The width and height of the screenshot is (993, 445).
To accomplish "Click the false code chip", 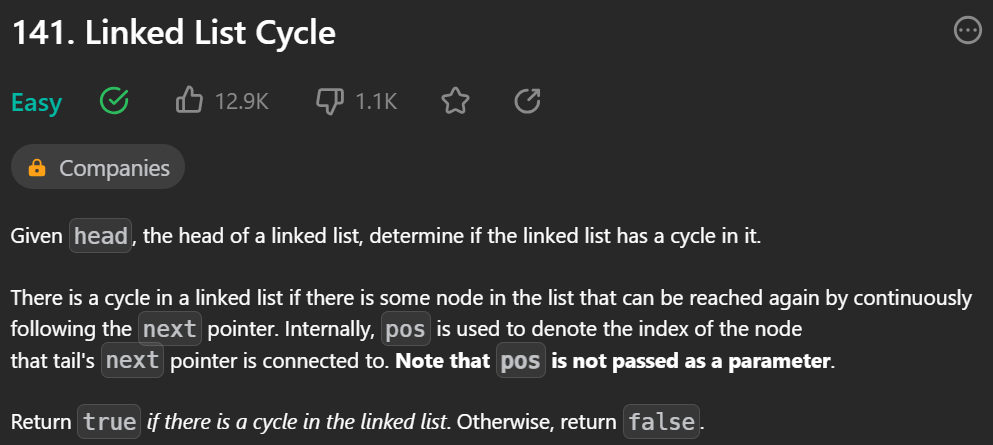I will (x=661, y=422).
